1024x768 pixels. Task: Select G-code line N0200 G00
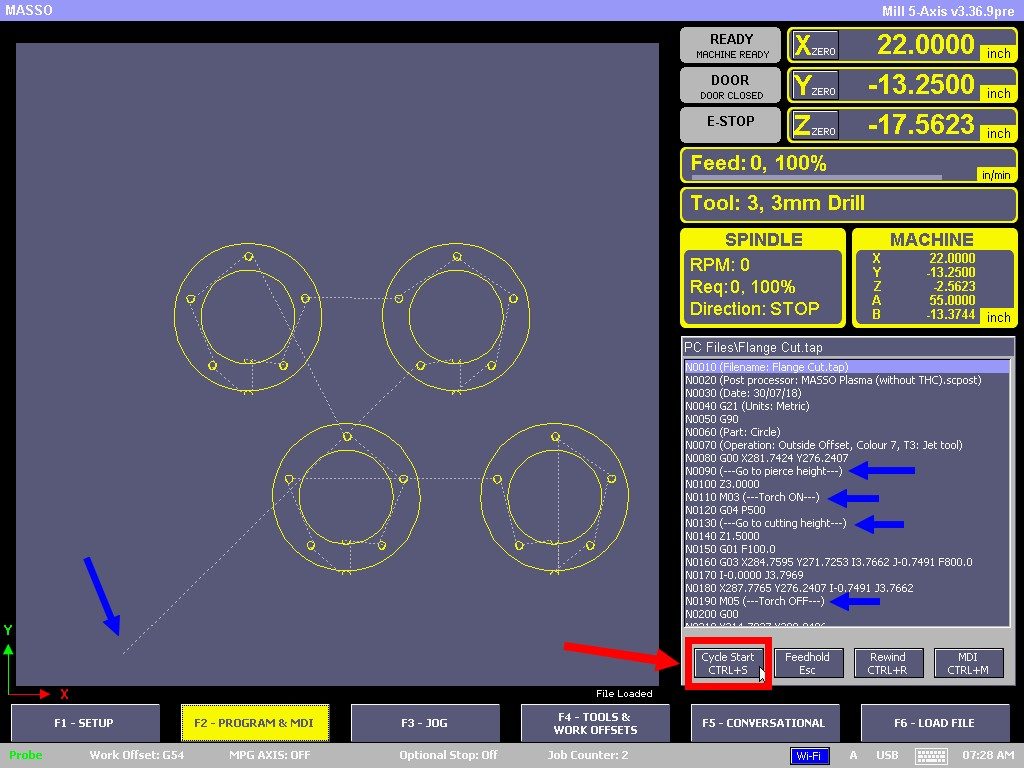pos(847,615)
